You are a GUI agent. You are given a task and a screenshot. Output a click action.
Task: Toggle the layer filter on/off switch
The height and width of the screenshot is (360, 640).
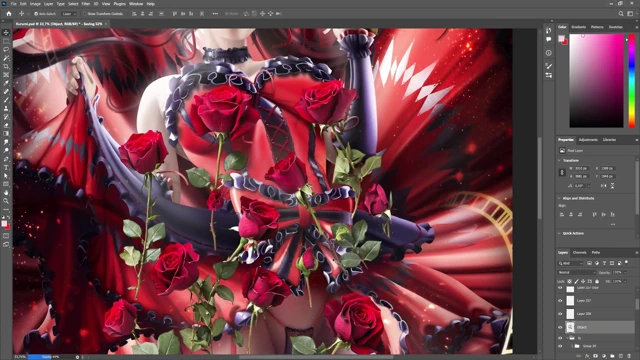coord(627,262)
